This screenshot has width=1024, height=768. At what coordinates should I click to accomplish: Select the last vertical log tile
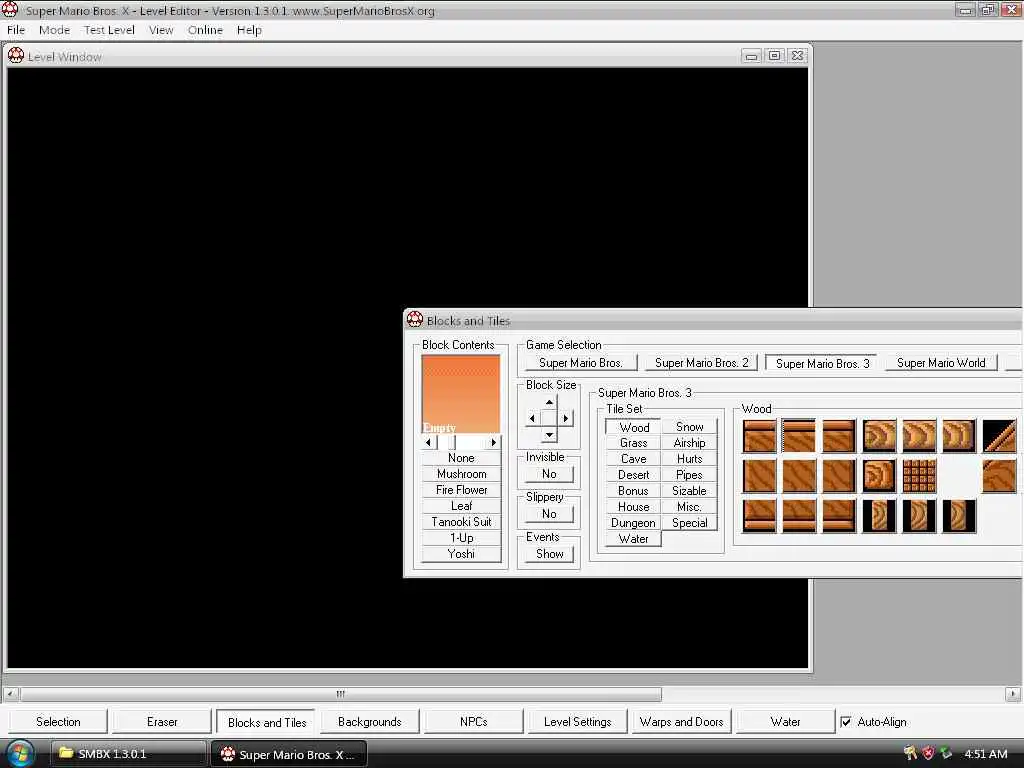point(959,516)
